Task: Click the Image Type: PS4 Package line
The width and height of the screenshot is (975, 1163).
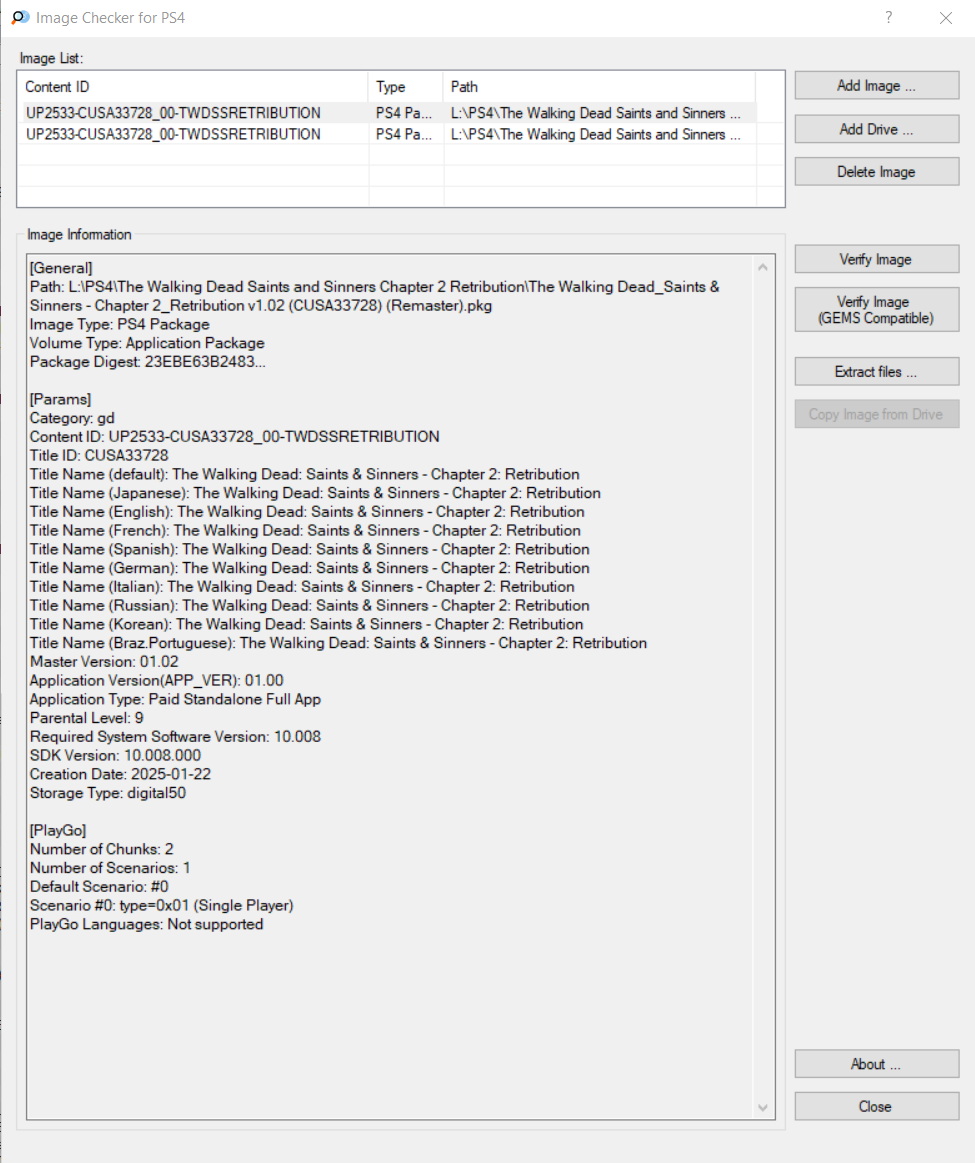Action: [x=119, y=324]
